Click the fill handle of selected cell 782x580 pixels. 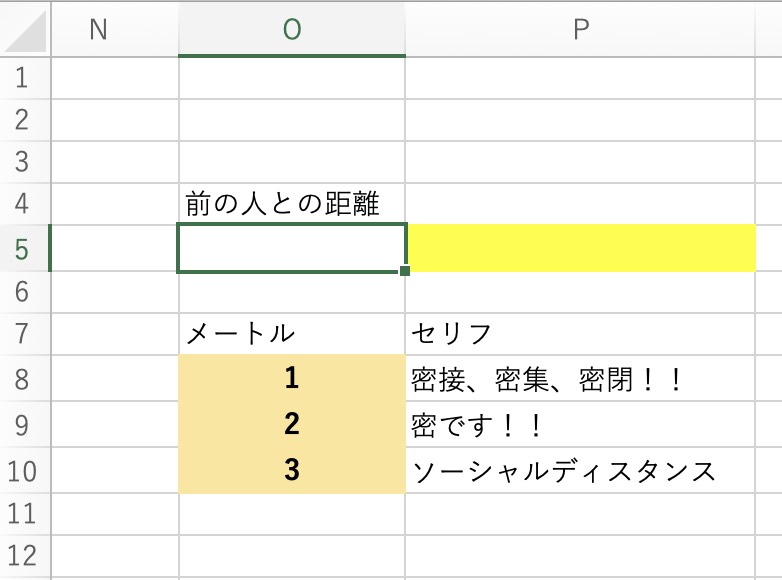[x=405, y=271]
